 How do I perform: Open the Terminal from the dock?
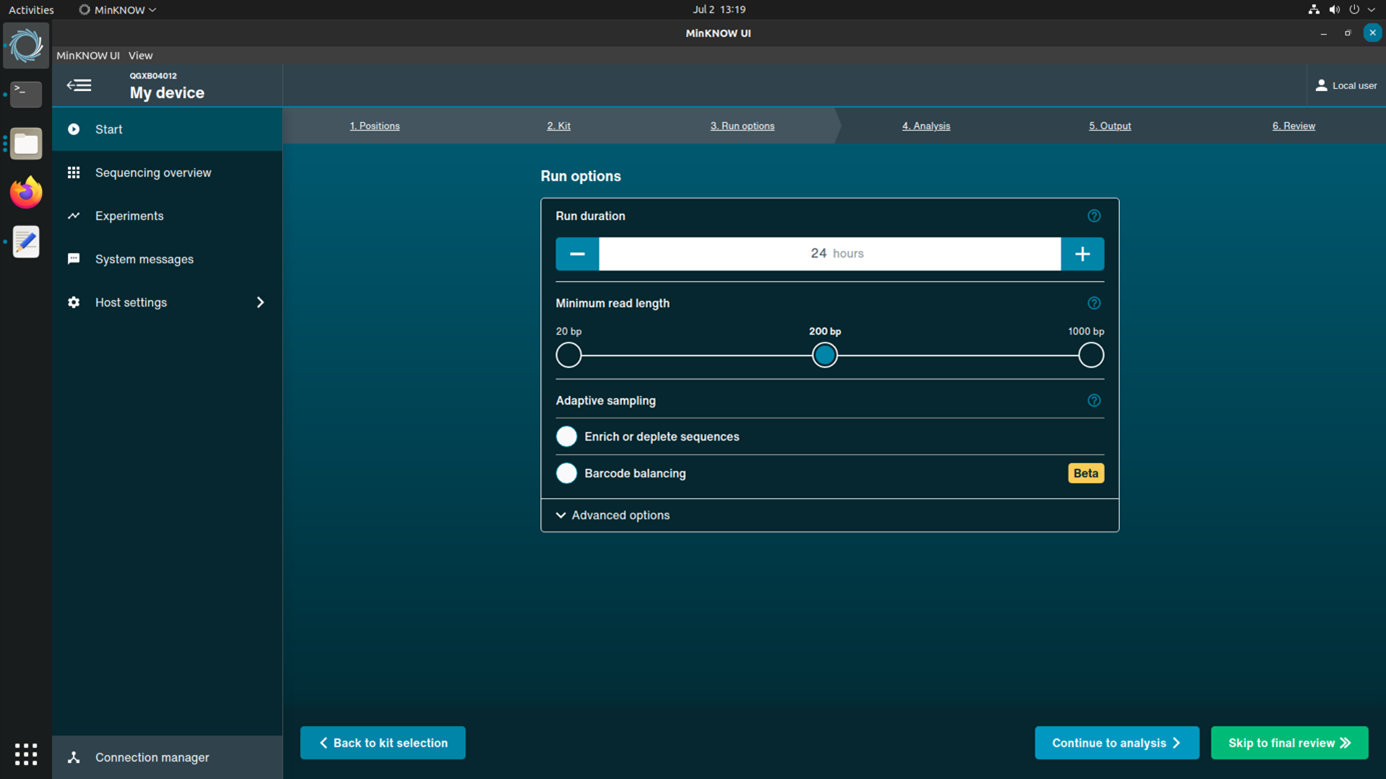pyautogui.click(x=26, y=94)
